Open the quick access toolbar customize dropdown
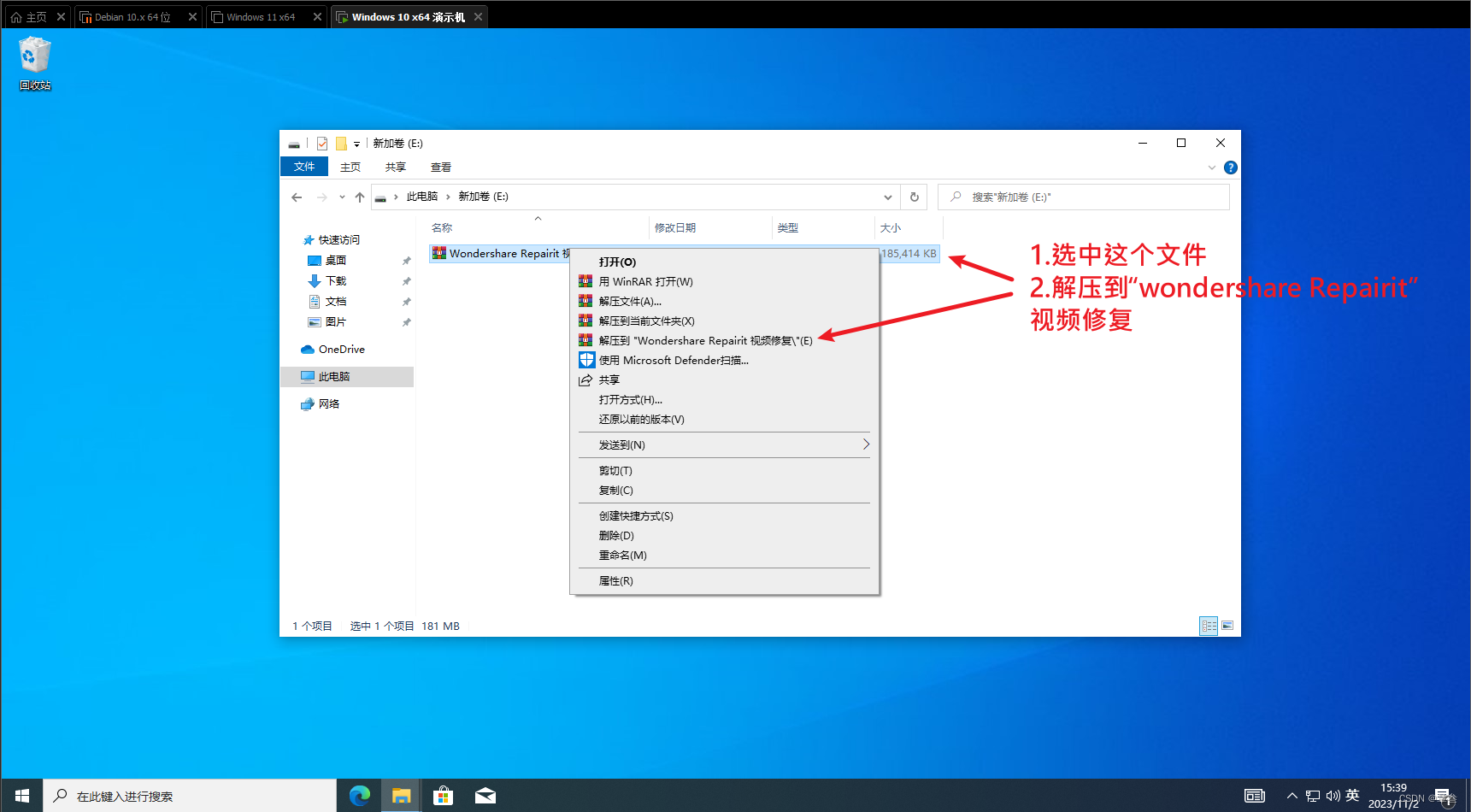The height and width of the screenshot is (812, 1471). pyautogui.click(x=357, y=144)
